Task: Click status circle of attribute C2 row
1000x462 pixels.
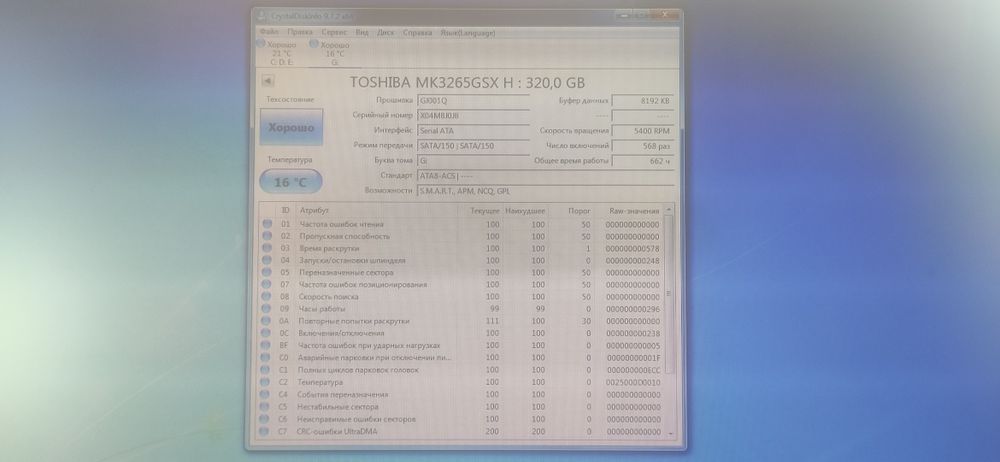Action: [267, 382]
